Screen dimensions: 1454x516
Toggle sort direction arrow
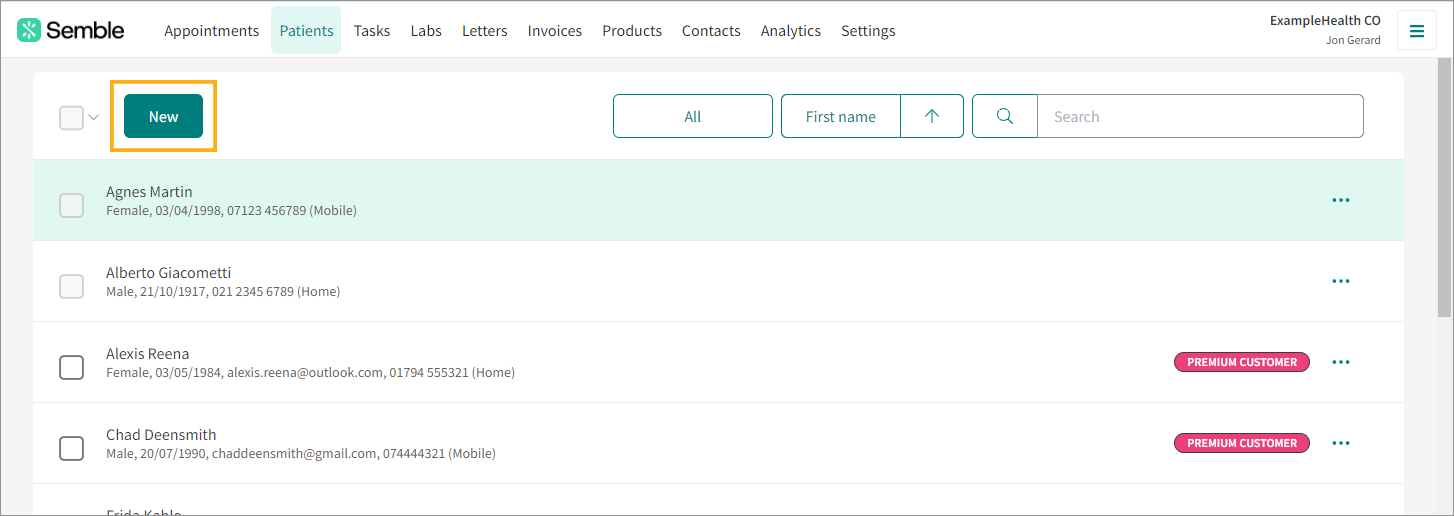coord(932,116)
